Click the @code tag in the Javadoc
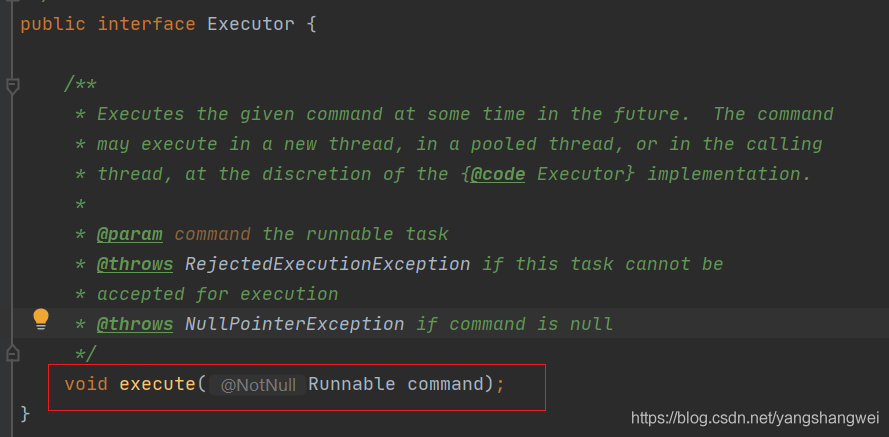889x437 pixels. [497, 174]
